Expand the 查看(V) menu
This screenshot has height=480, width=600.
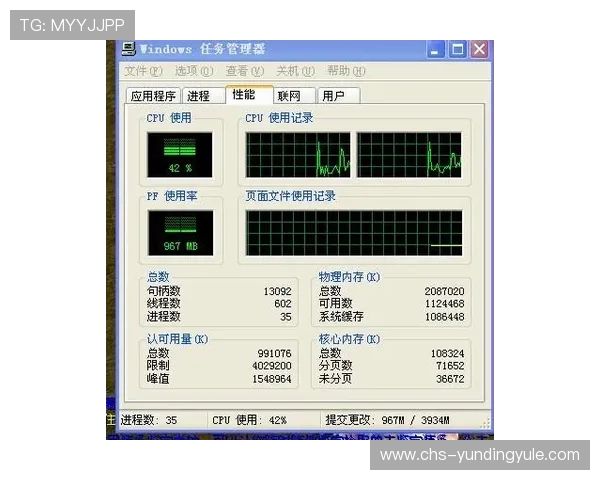[x=244, y=71]
